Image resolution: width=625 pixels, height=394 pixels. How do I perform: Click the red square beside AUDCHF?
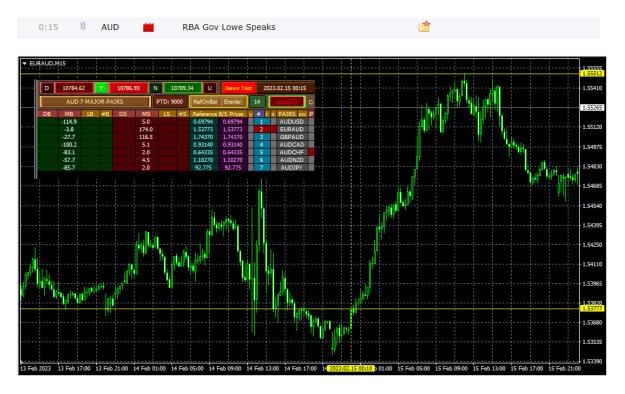(311, 152)
